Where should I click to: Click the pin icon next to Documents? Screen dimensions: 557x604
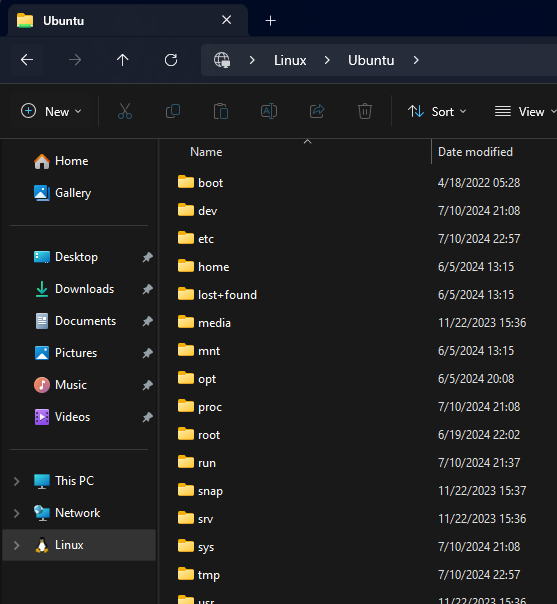point(148,321)
